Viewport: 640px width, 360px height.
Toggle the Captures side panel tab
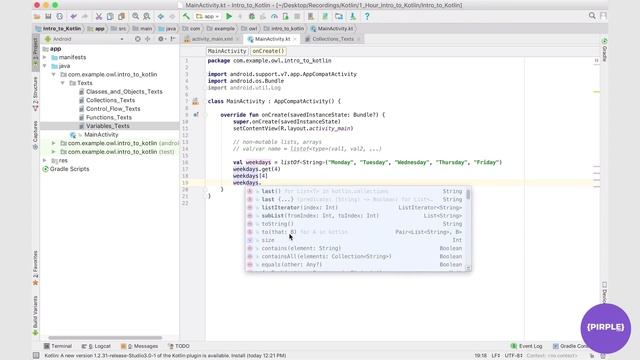(36, 135)
